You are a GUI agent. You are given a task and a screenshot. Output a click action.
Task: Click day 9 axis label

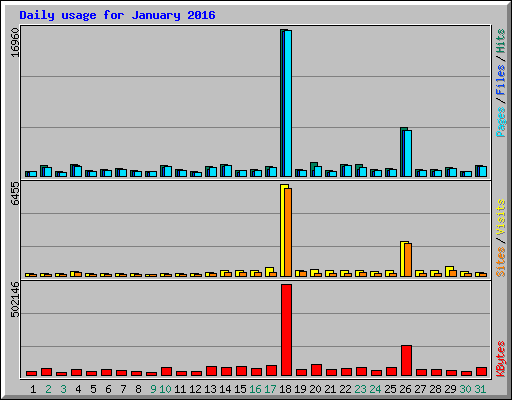pyautogui.click(x=153, y=389)
